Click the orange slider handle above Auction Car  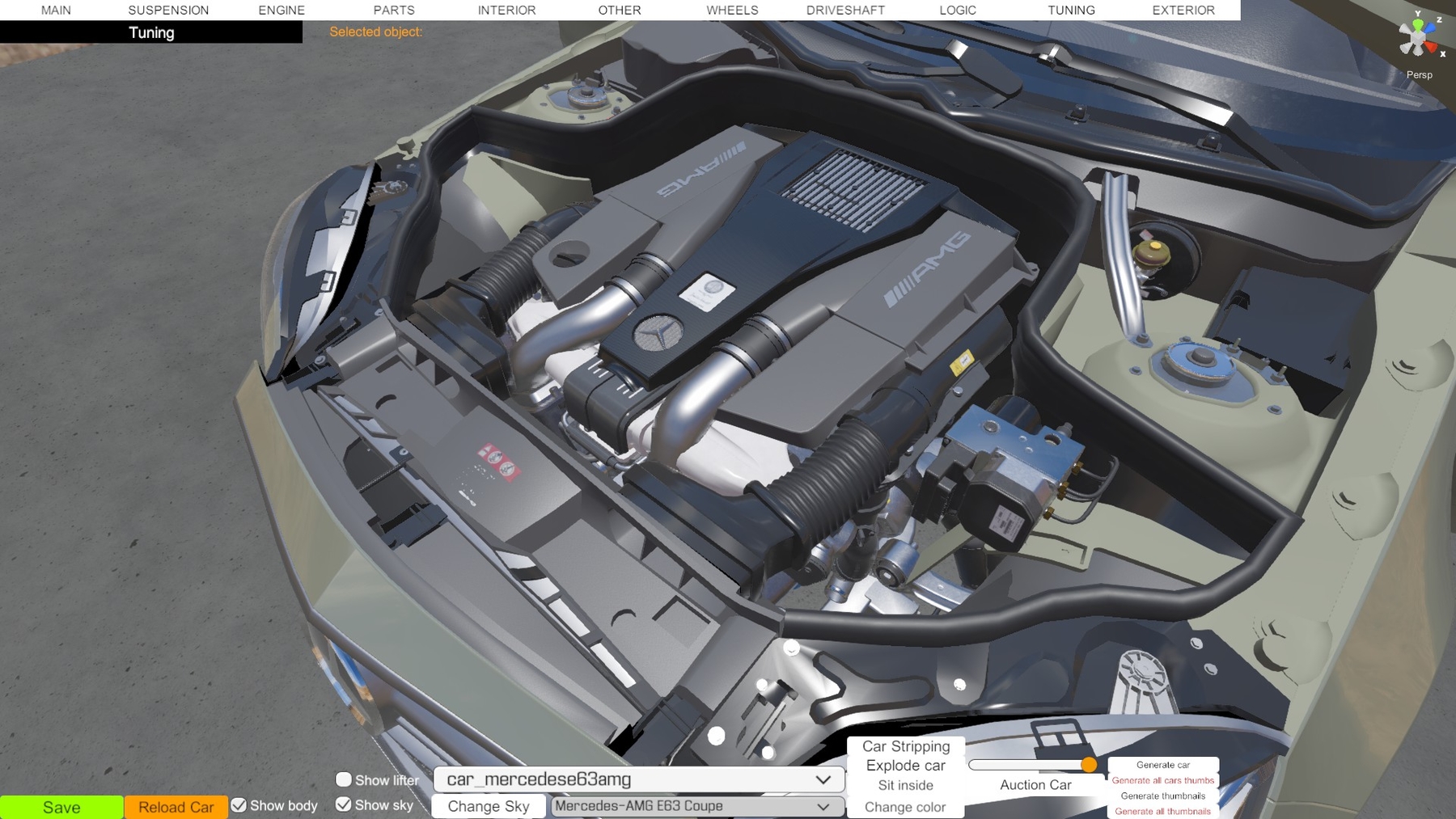pos(1089,765)
